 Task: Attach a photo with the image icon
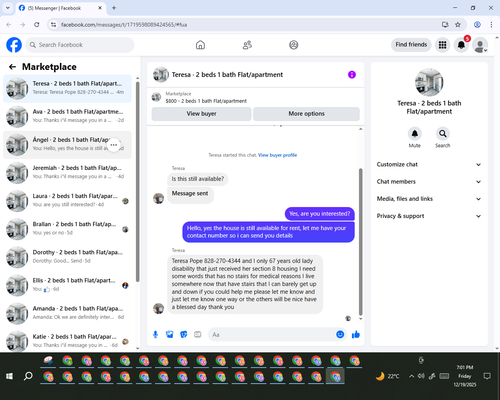(170, 334)
